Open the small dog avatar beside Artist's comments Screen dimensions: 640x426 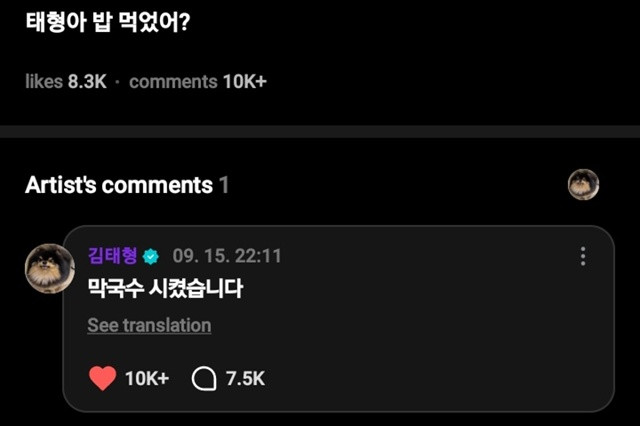coord(583,184)
